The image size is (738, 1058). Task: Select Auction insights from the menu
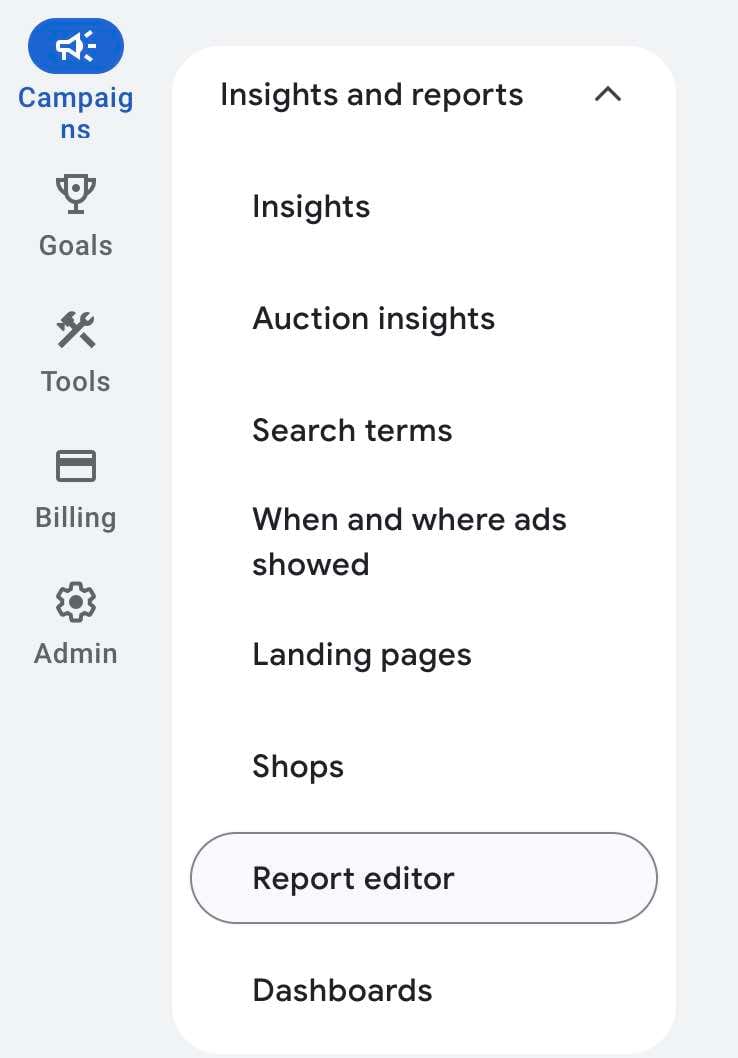tap(373, 318)
